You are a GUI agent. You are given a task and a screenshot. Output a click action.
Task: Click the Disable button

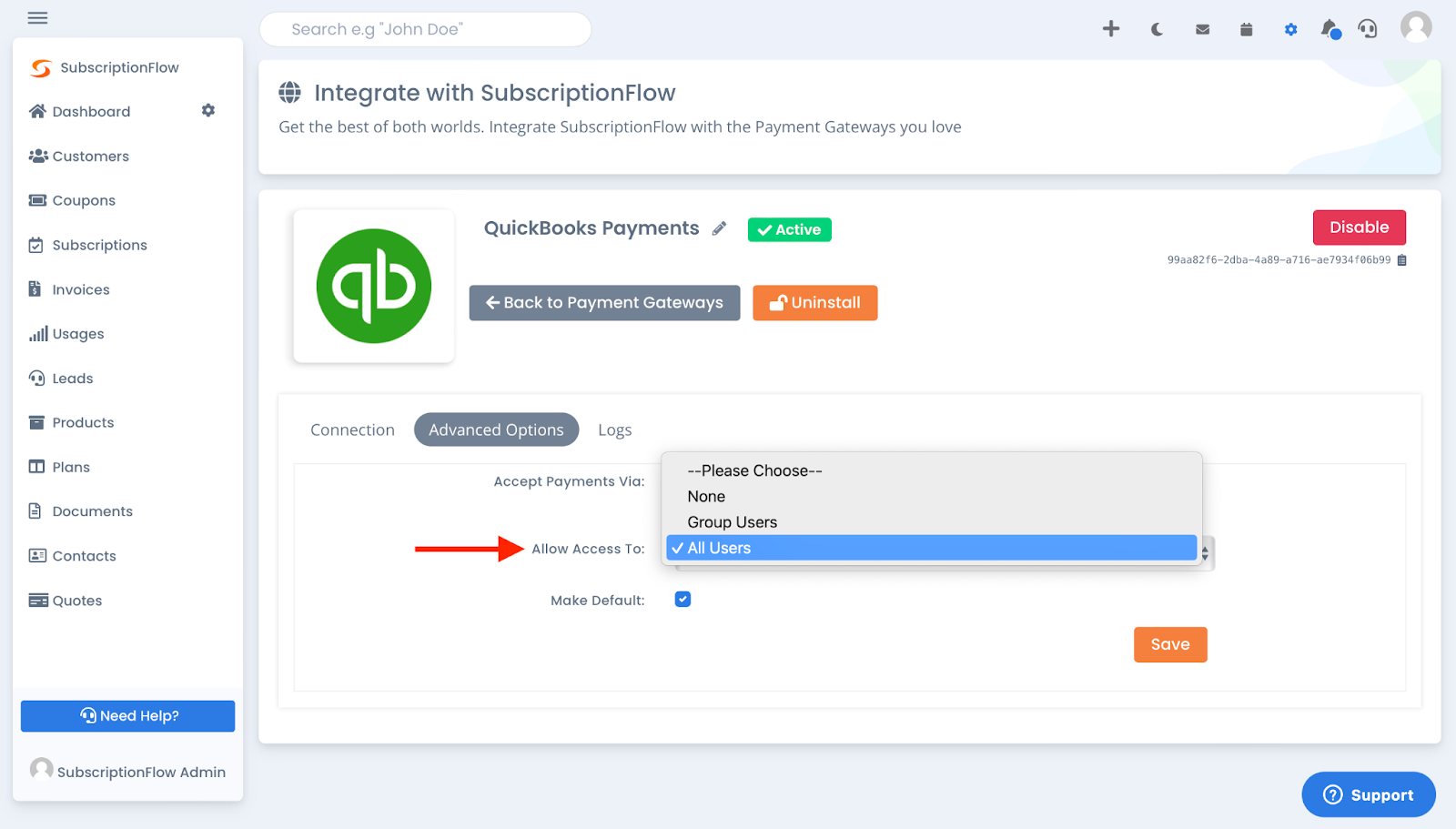(x=1360, y=227)
